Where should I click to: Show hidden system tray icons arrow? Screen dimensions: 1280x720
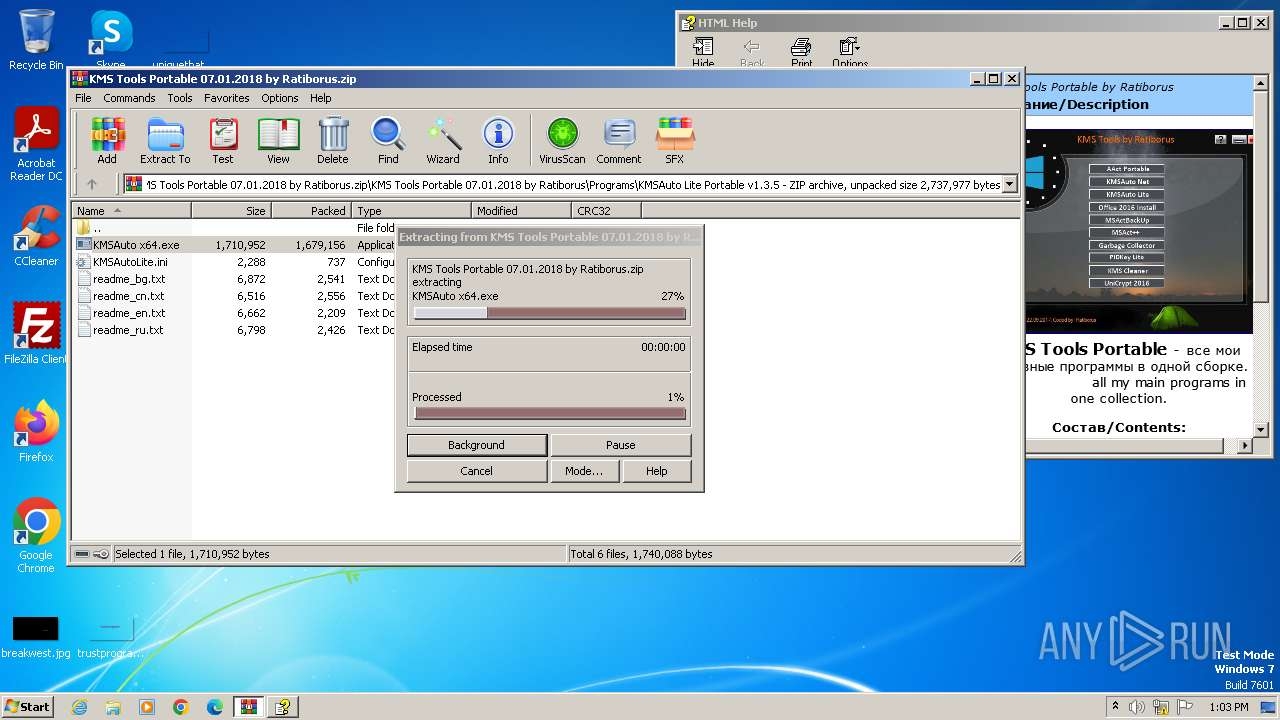pos(1116,707)
